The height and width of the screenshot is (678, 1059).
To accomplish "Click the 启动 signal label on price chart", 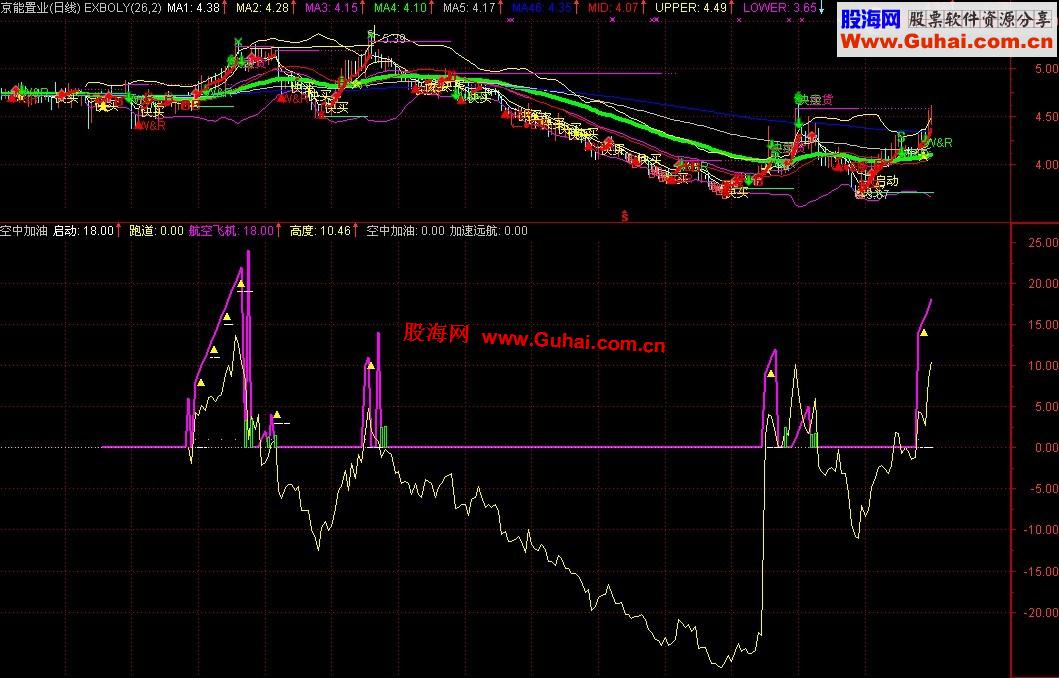I will tap(887, 181).
